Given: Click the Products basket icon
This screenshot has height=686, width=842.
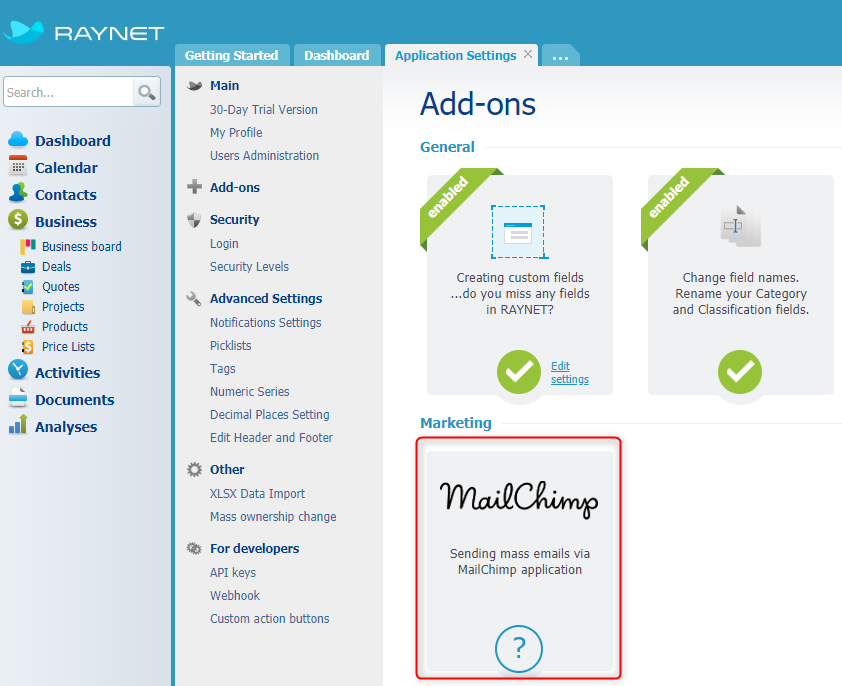Looking at the screenshot, I should point(27,327).
